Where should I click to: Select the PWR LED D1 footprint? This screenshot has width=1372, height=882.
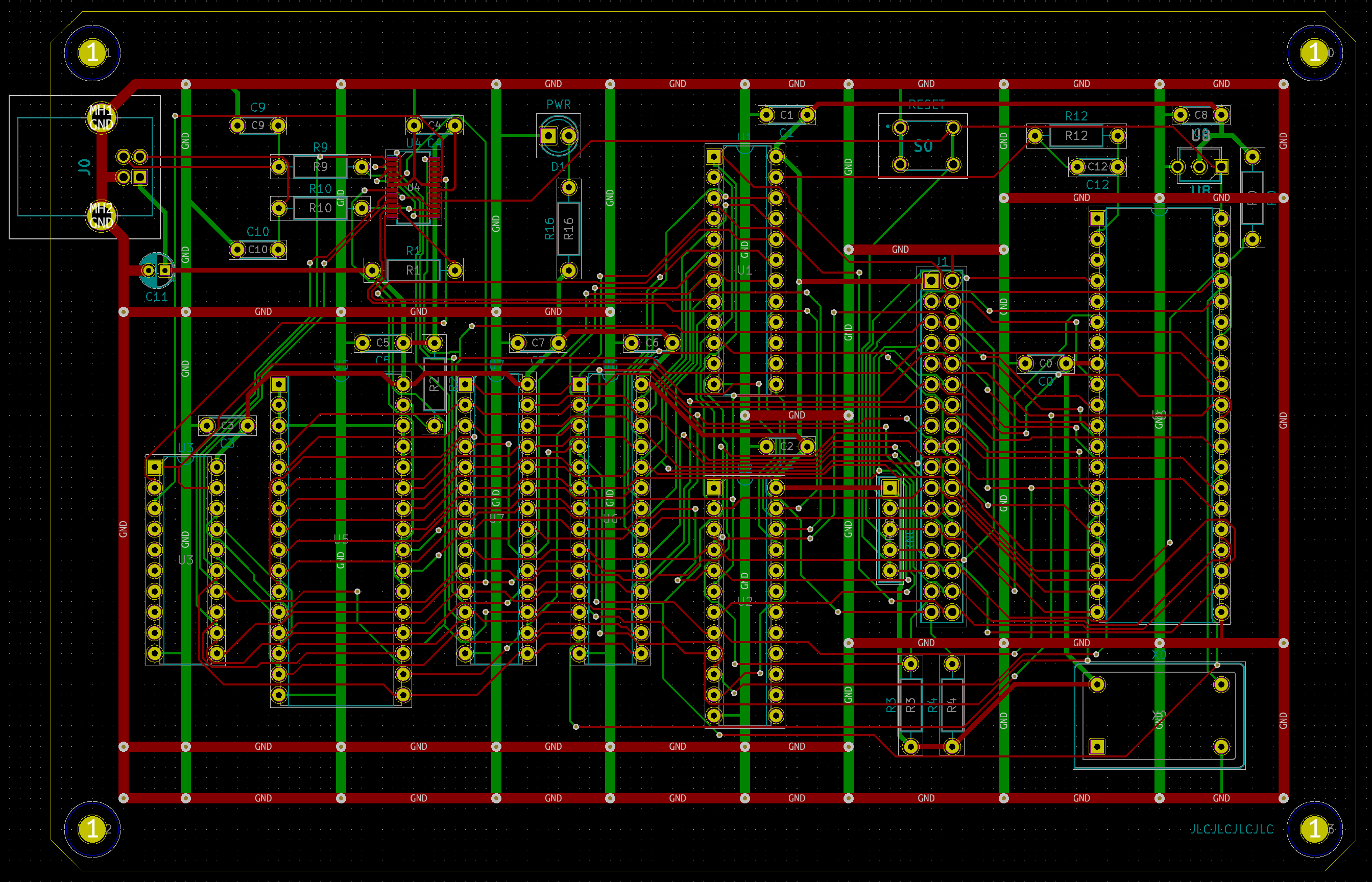[x=558, y=136]
